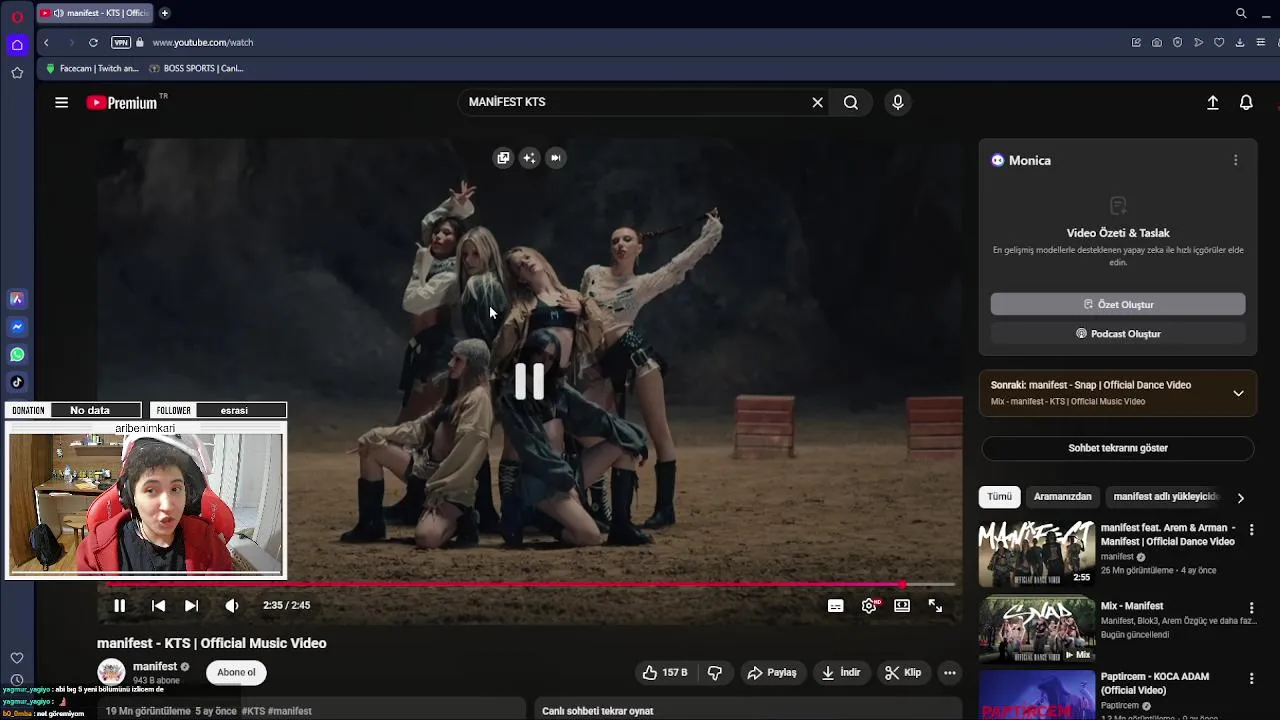Open the Opera main menu logo
This screenshot has width=1280, height=720.
click(17, 17)
